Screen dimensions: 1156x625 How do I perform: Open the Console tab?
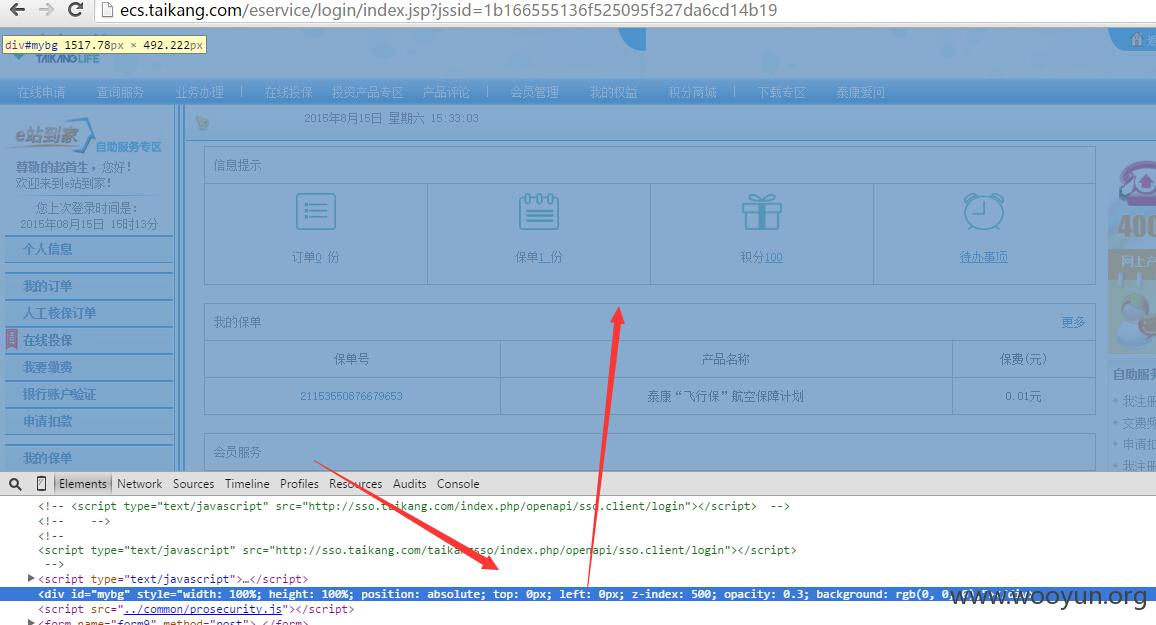click(458, 483)
